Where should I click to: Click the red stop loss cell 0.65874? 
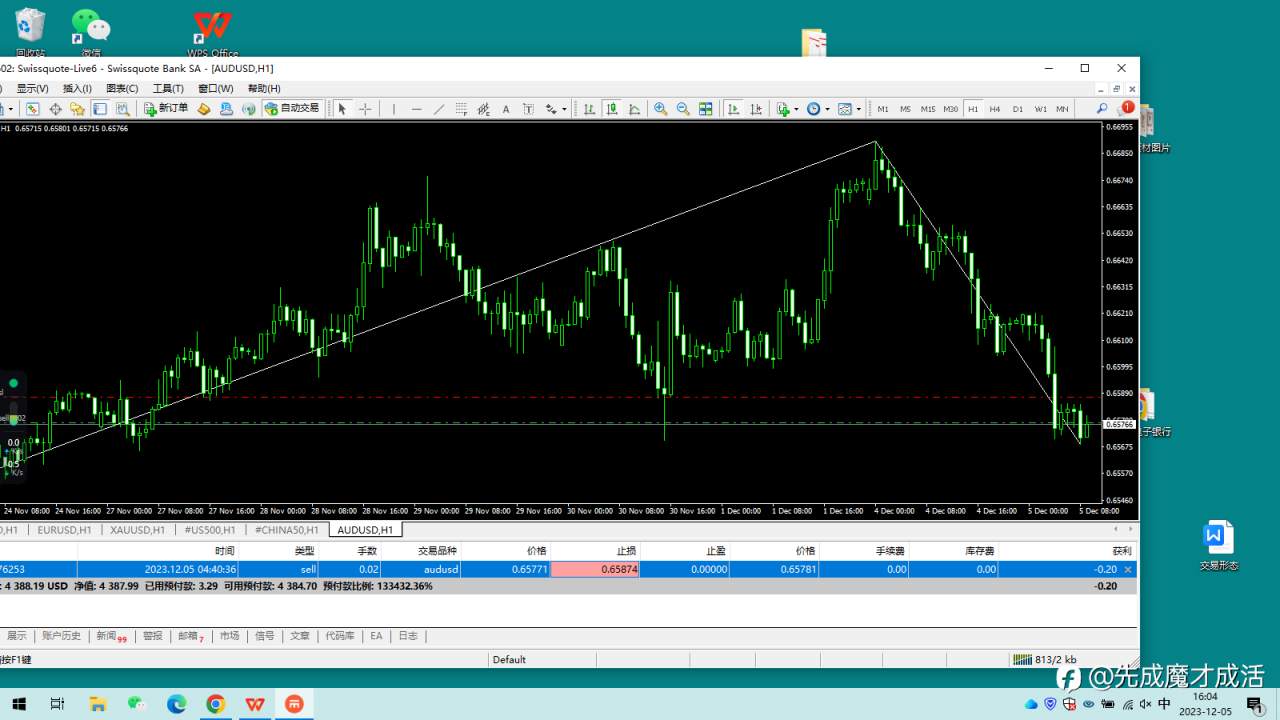[595, 569]
